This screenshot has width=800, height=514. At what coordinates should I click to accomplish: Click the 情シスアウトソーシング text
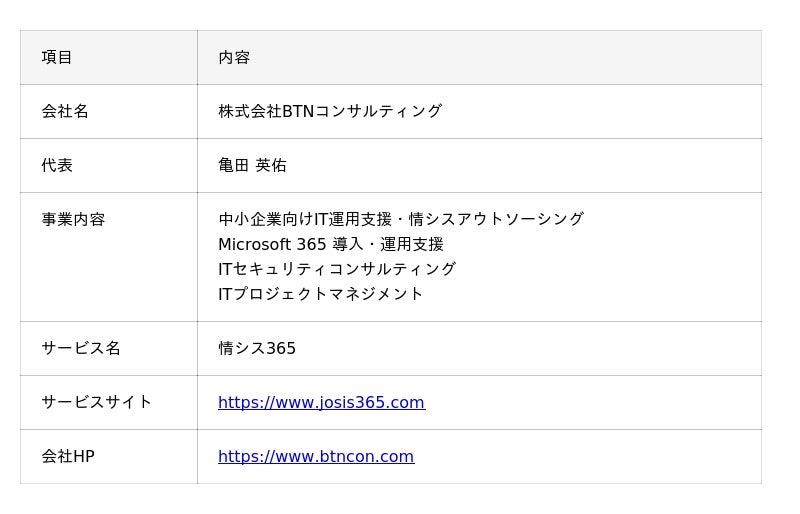[x=496, y=219]
